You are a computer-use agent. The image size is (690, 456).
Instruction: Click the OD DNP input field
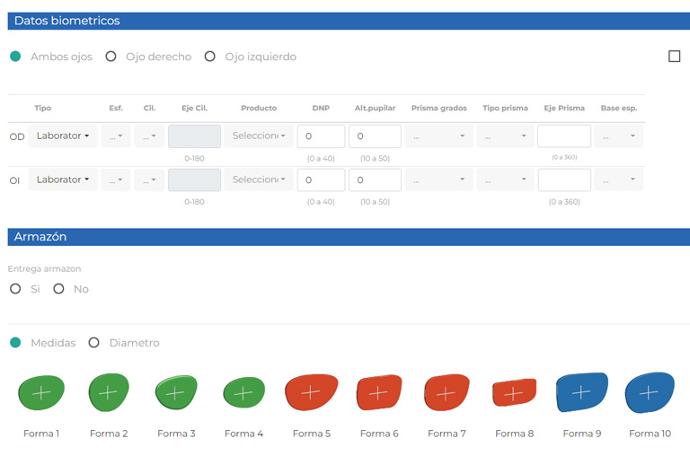[x=320, y=136]
